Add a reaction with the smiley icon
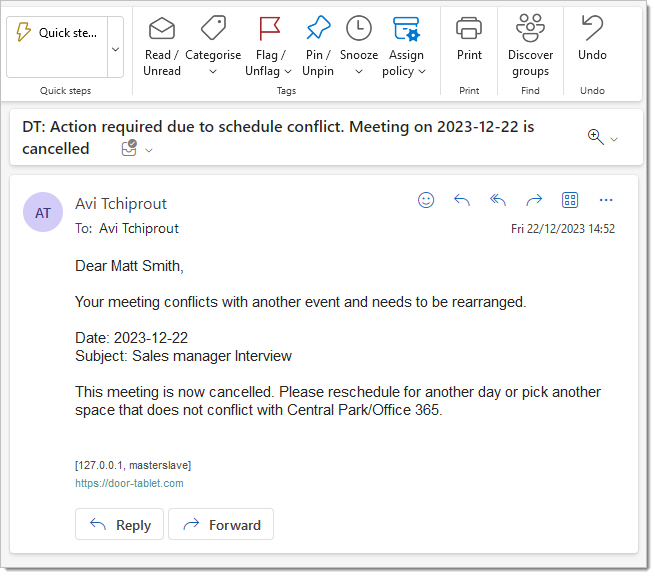 tap(426, 200)
